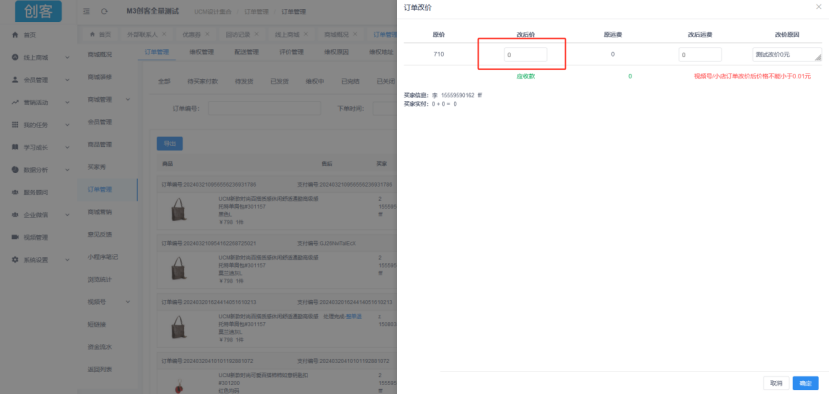The height and width of the screenshot is (394, 829).
Task: Click the icon beside 企业微信
Action: pos(15,215)
